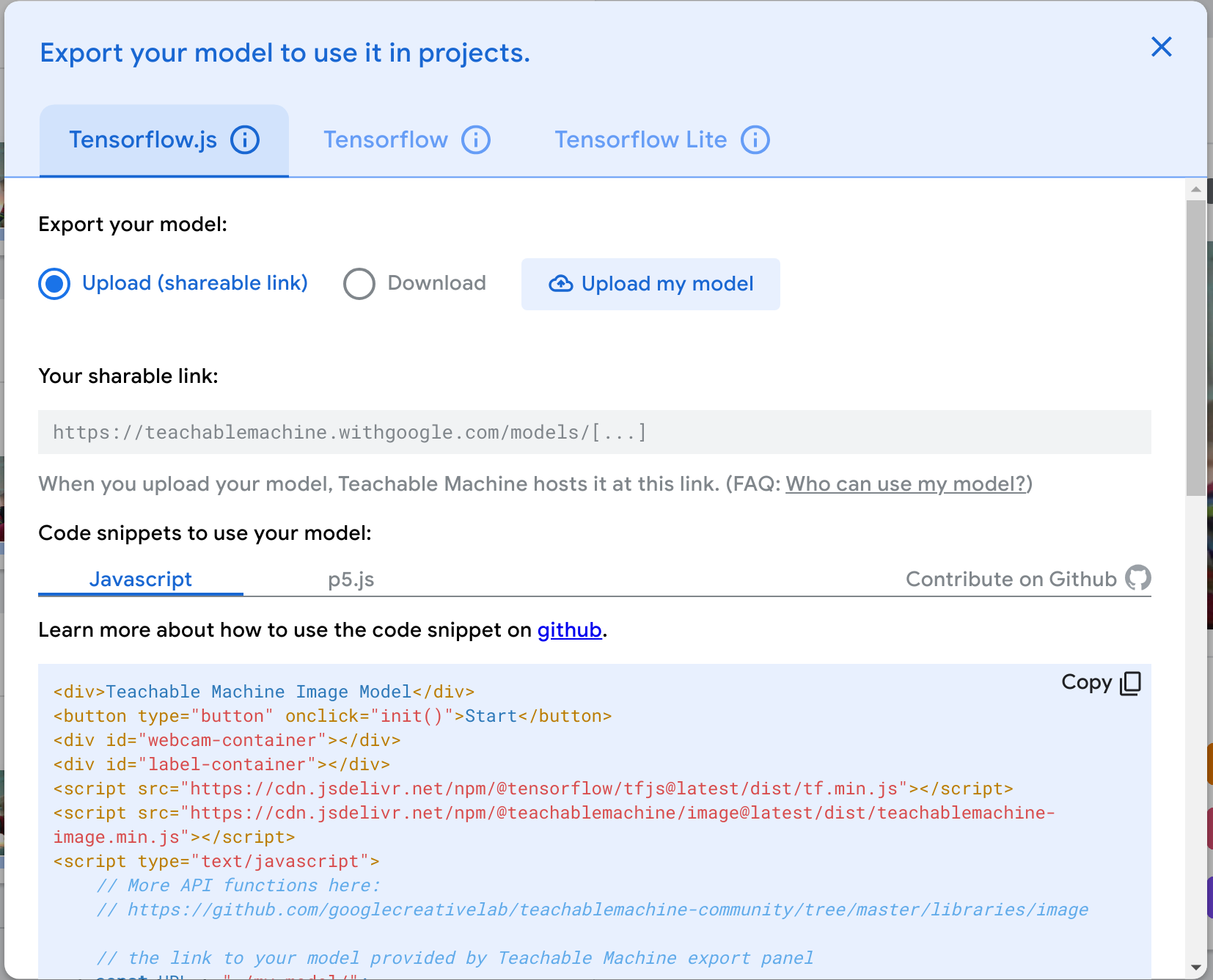Click the Upload my model button
1213x980 pixels.
651,284
